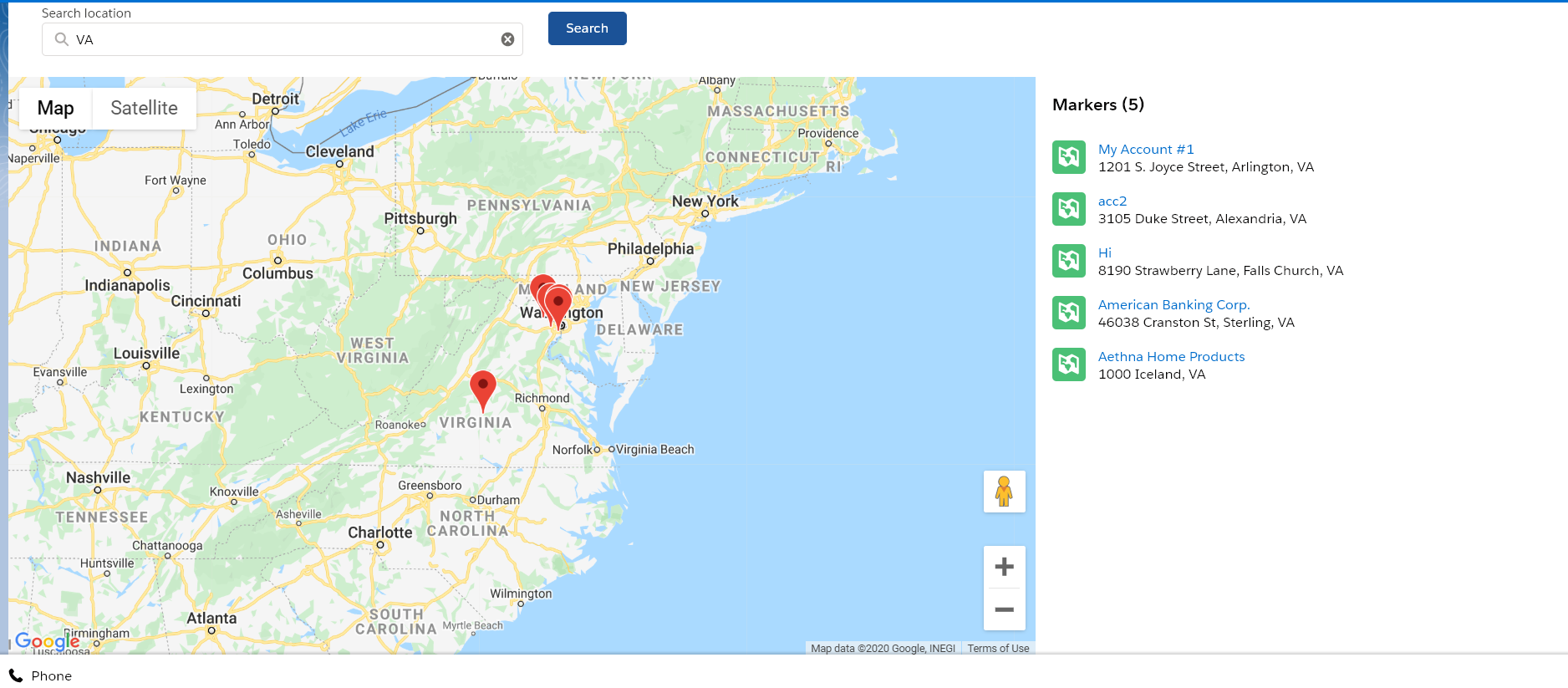Click the magnifier icon in search field

click(x=61, y=39)
